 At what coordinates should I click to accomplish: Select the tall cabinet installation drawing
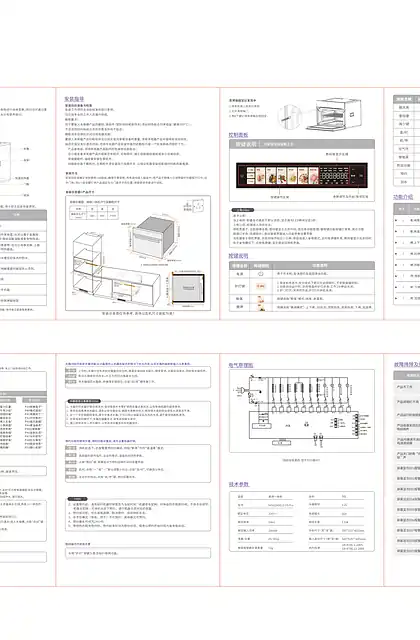click(87, 263)
